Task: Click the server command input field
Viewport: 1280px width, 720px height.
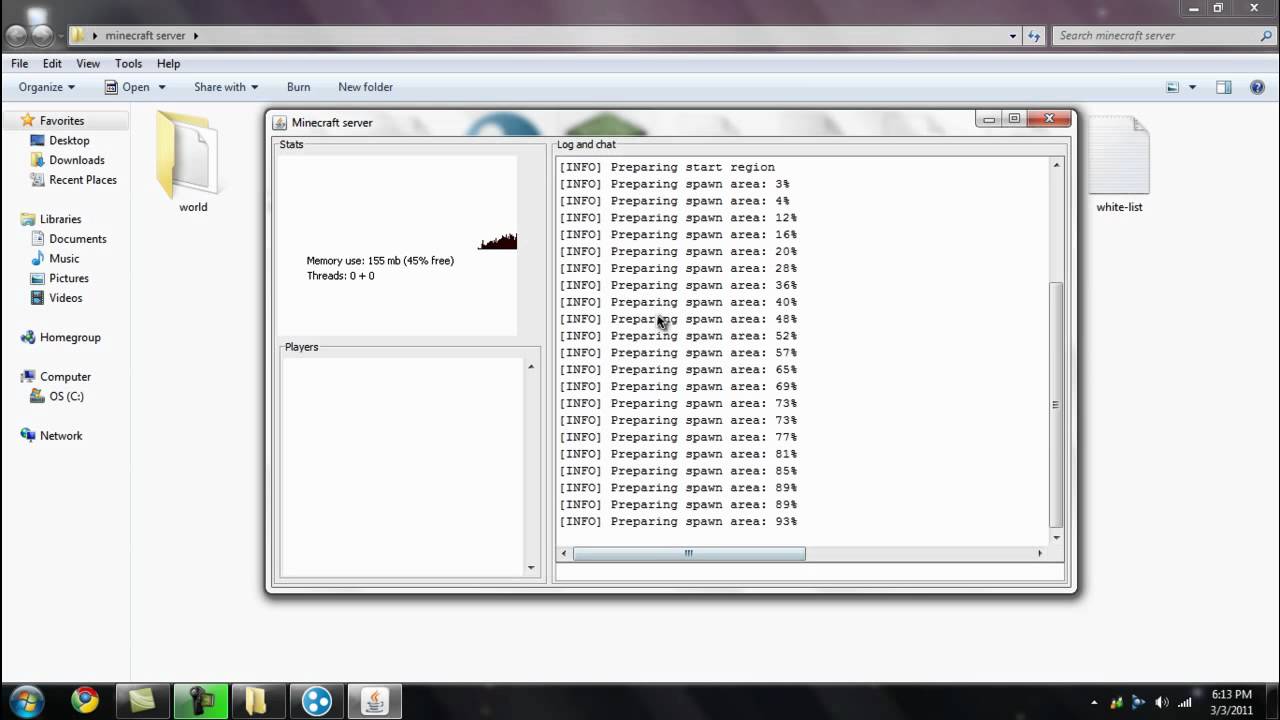Action: [x=810, y=572]
